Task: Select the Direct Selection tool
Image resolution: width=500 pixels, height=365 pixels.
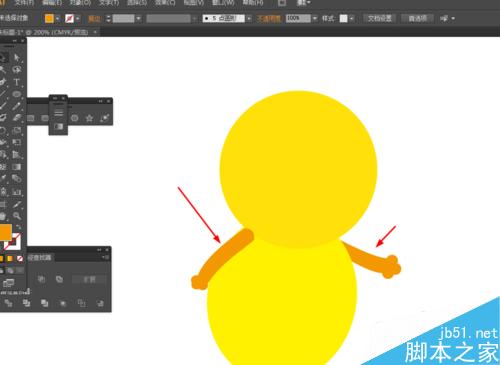Action: click(17, 57)
